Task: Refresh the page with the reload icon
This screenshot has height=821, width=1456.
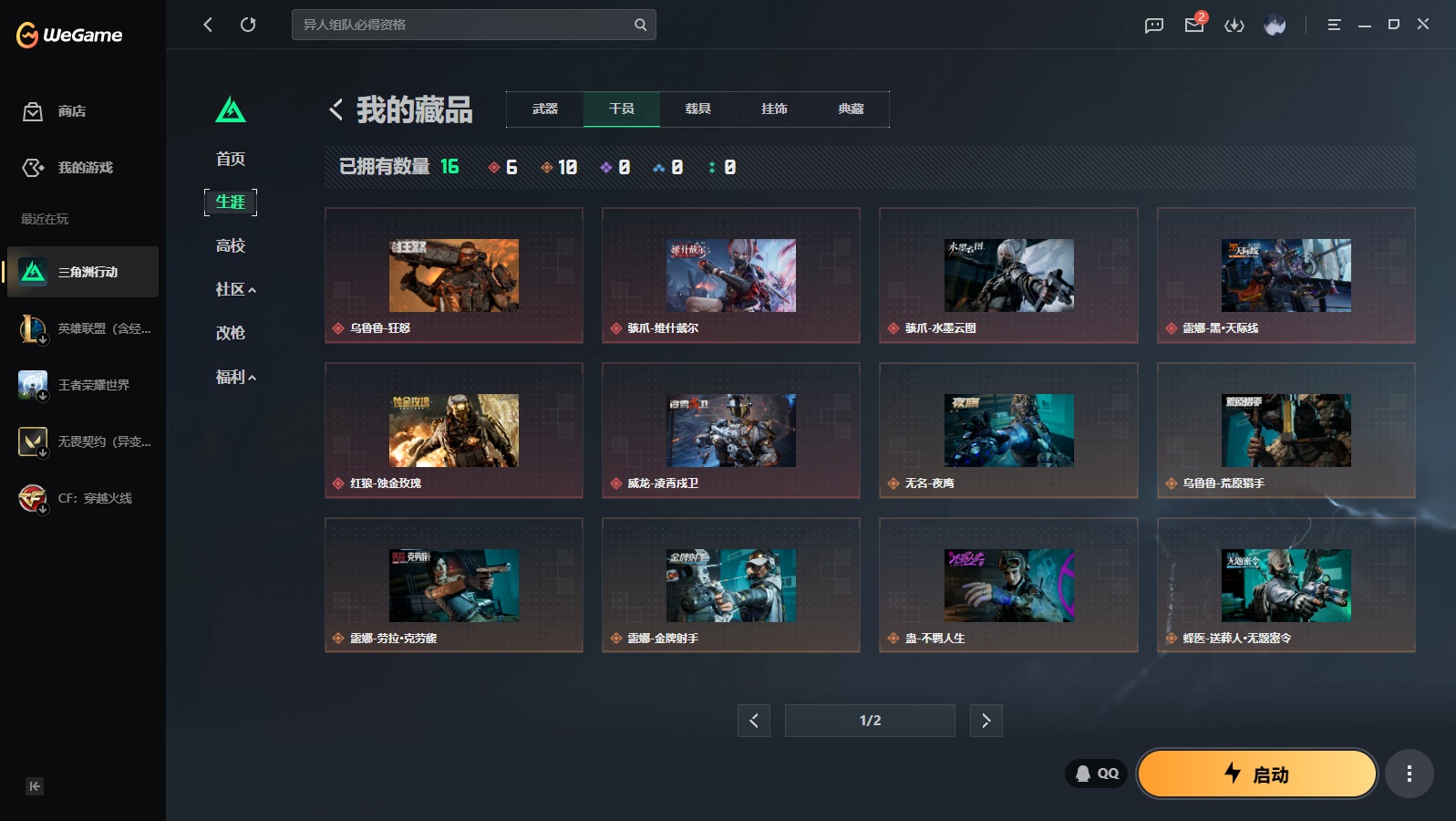Action: pos(248,25)
